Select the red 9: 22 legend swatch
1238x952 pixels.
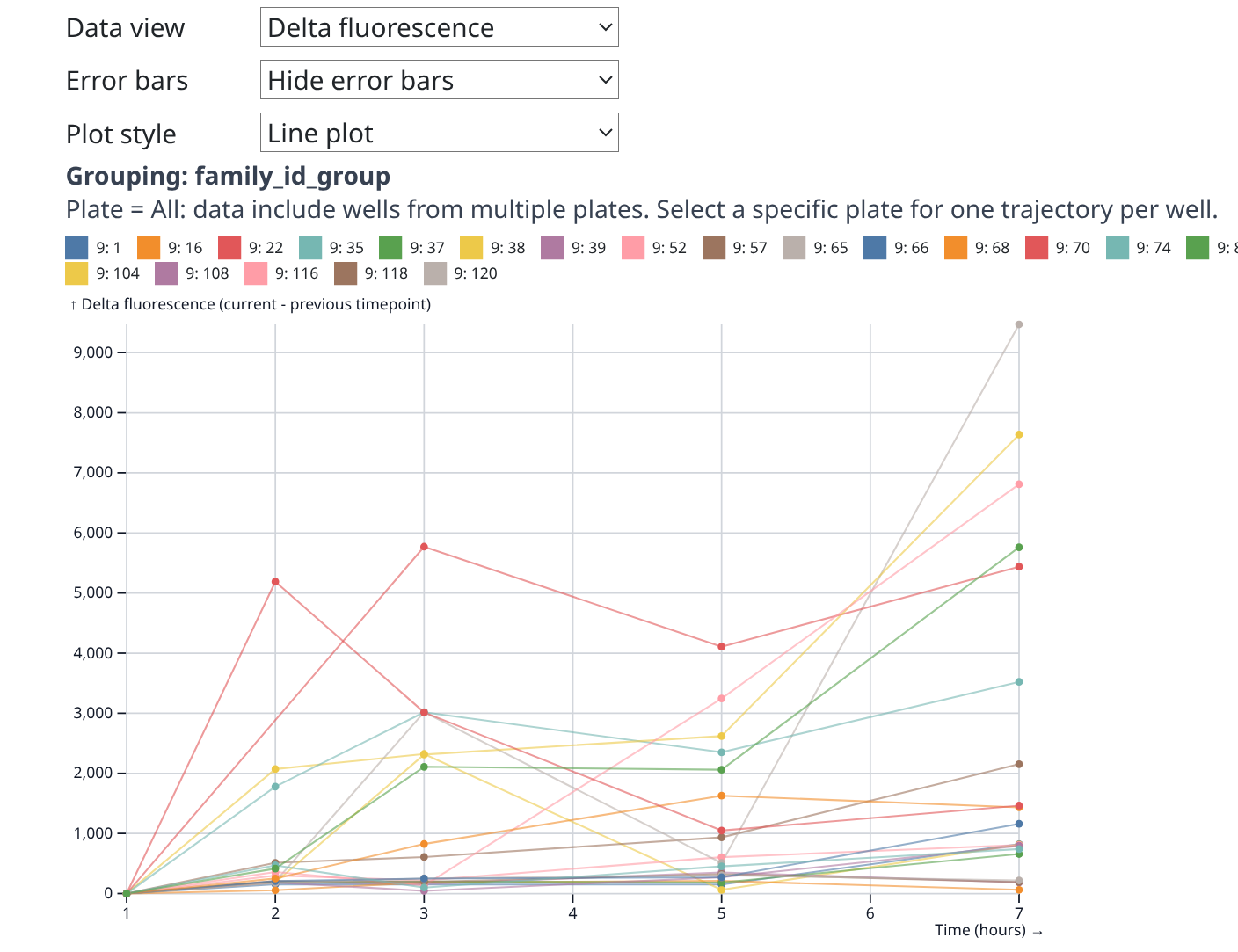pos(229,248)
